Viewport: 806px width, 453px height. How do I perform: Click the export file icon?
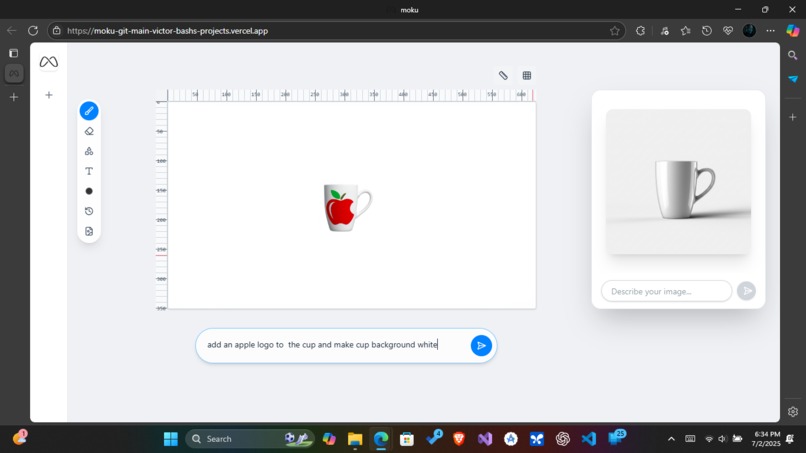coord(89,231)
